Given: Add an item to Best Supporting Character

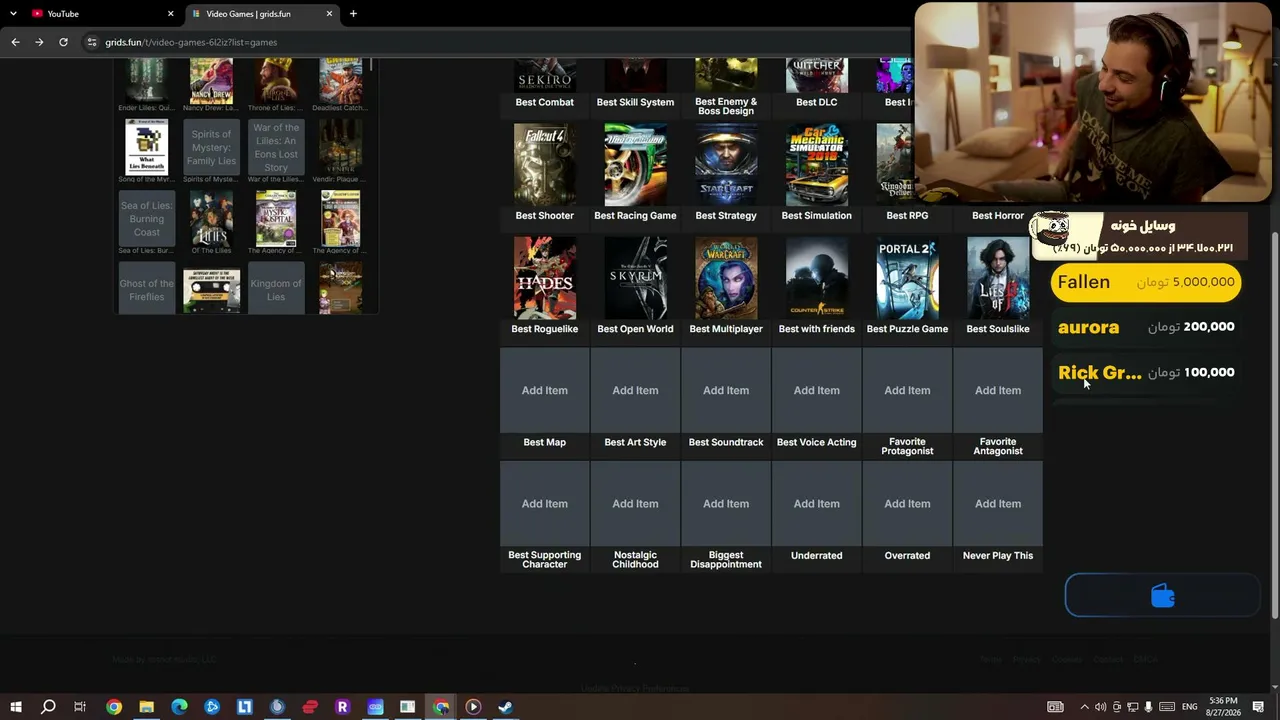Looking at the screenshot, I should (544, 503).
